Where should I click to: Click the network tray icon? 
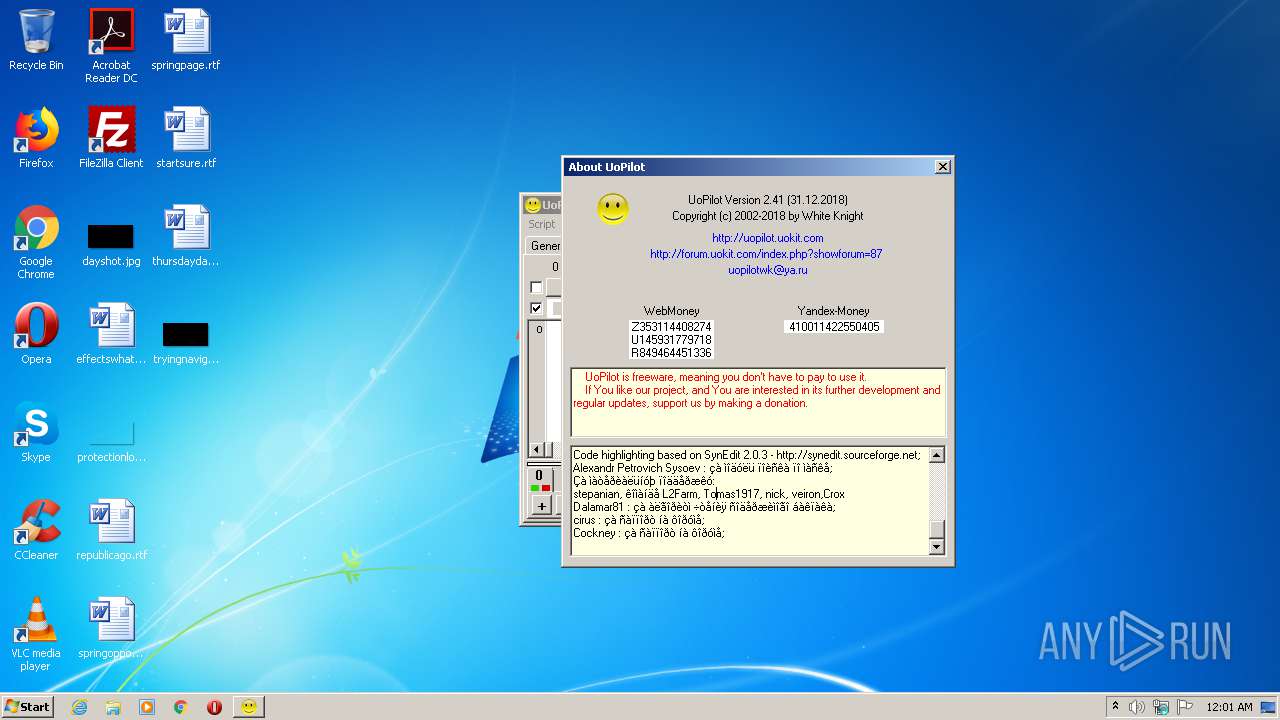click(1161, 707)
